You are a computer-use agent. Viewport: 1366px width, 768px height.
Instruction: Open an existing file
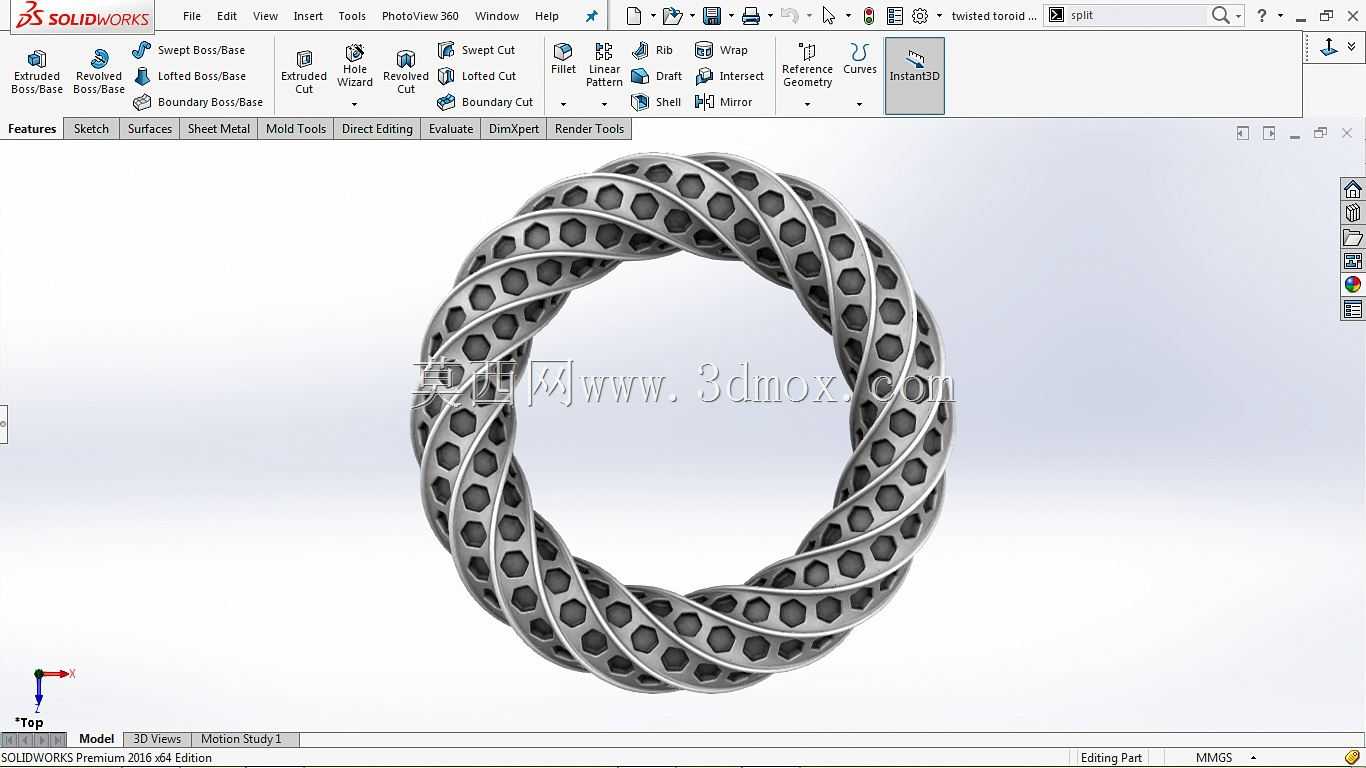click(x=673, y=15)
